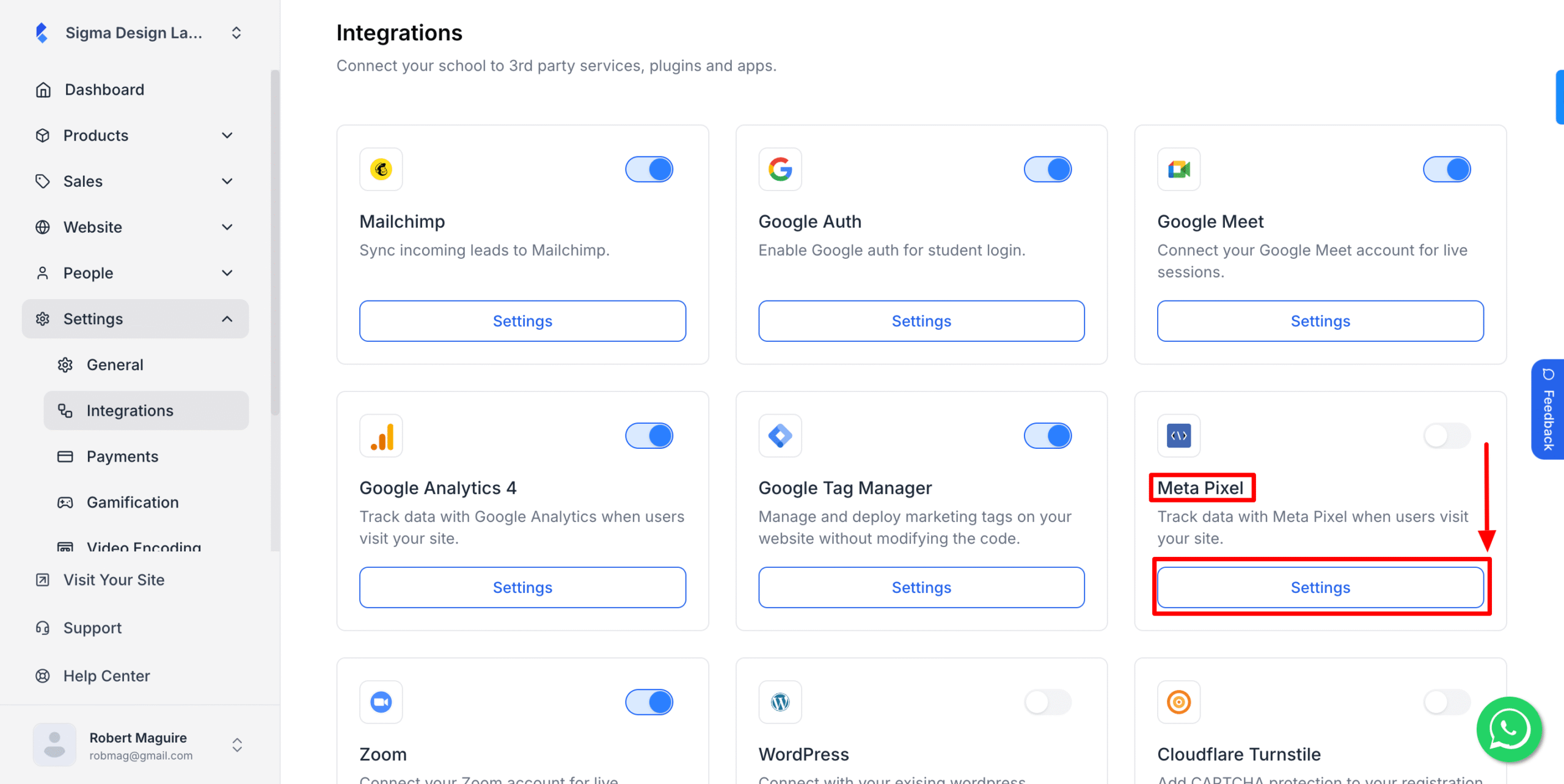Screen dimensions: 1564x784
Task: Open the Feedback side tab
Action: (x=1548, y=409)
